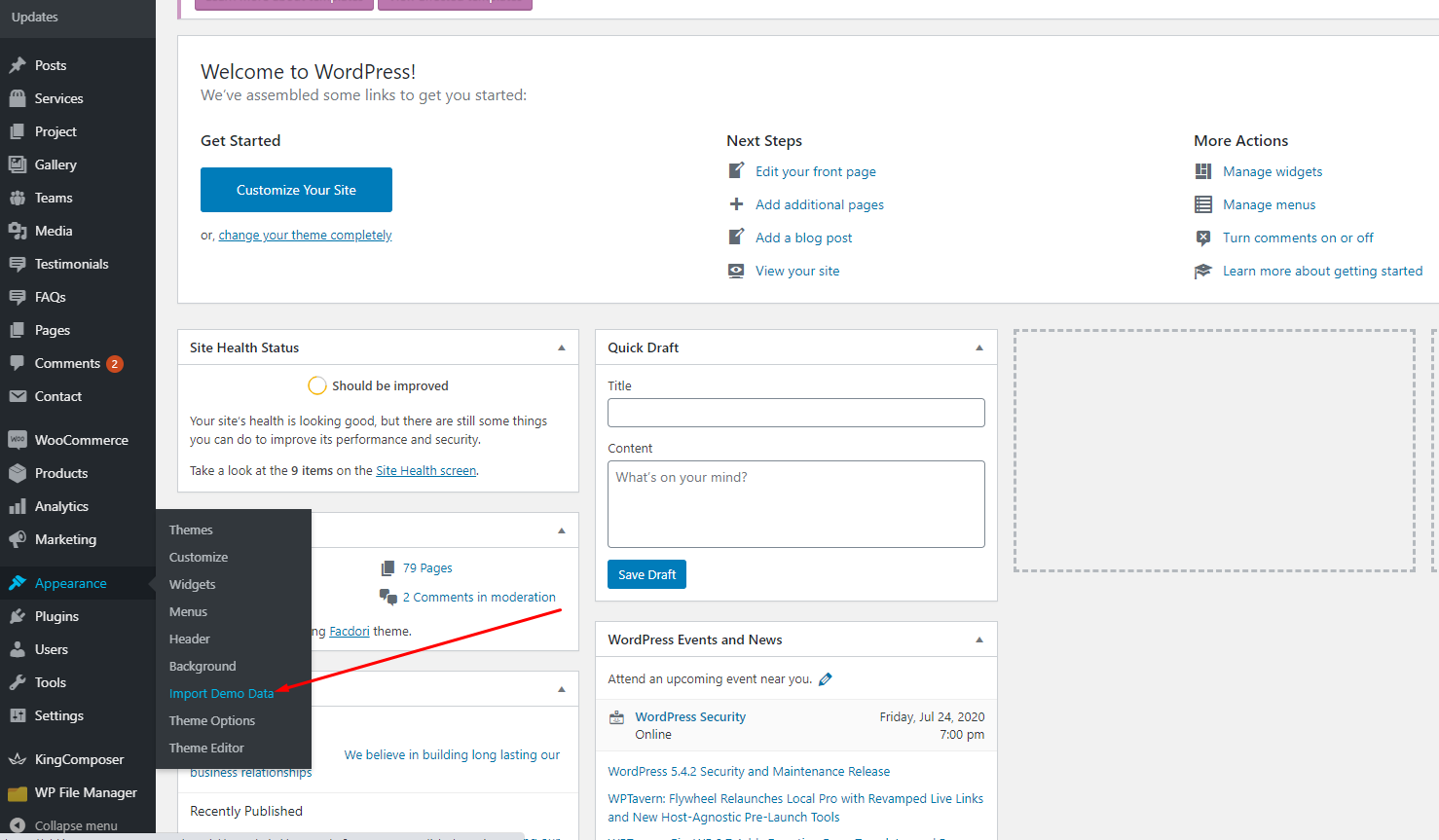Click the Plugins plug icon
This screenshot has width=1439, height=840.
point(18,616)
